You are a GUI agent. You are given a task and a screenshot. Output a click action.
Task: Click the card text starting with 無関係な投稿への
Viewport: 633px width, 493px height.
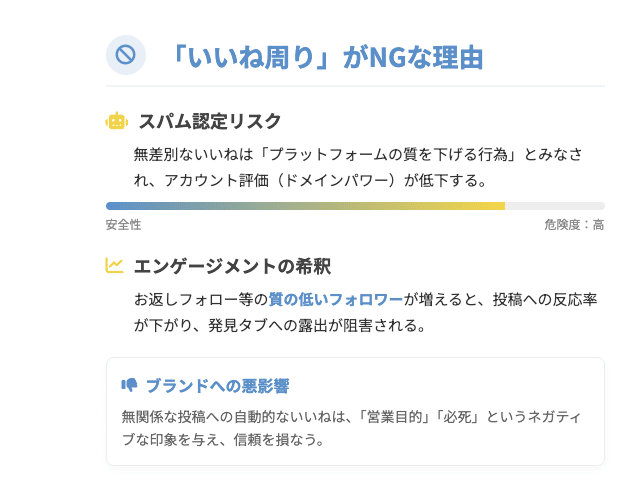351,428
